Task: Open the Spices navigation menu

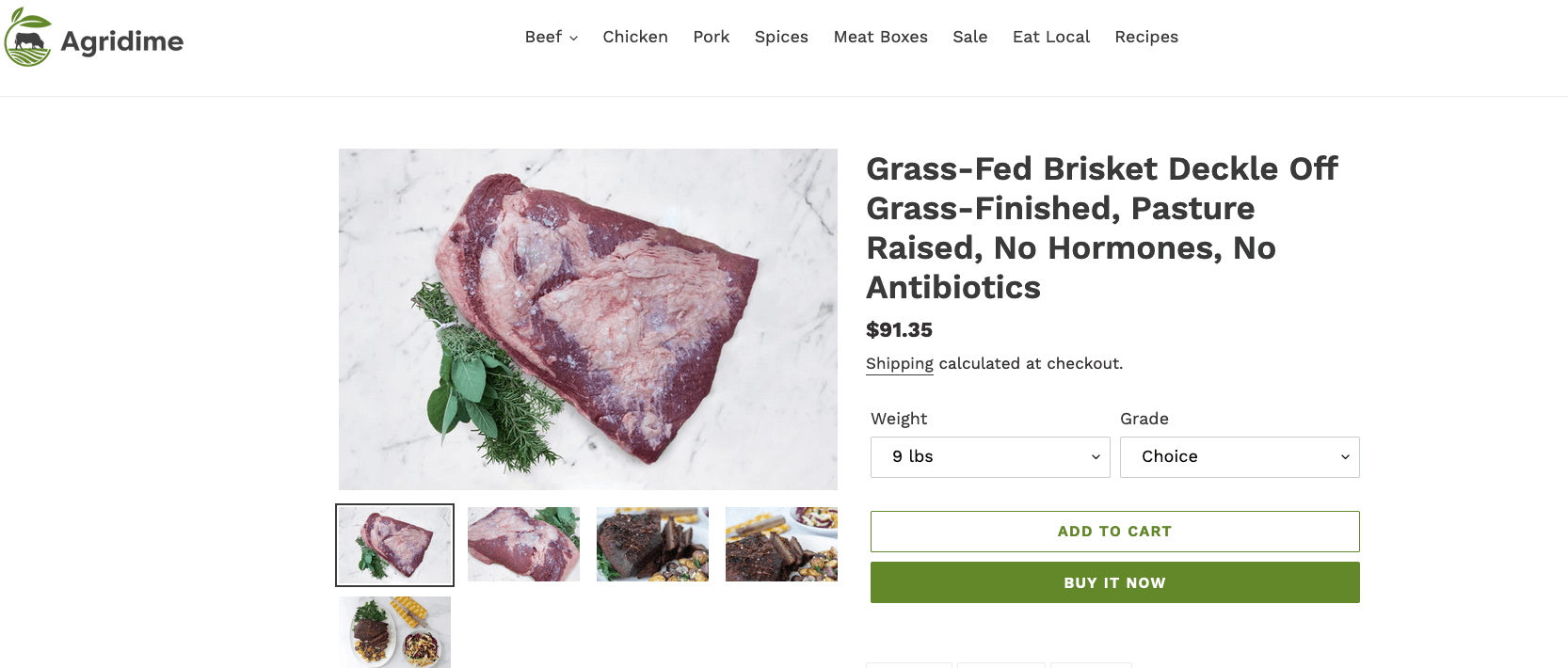Action: 781,37
